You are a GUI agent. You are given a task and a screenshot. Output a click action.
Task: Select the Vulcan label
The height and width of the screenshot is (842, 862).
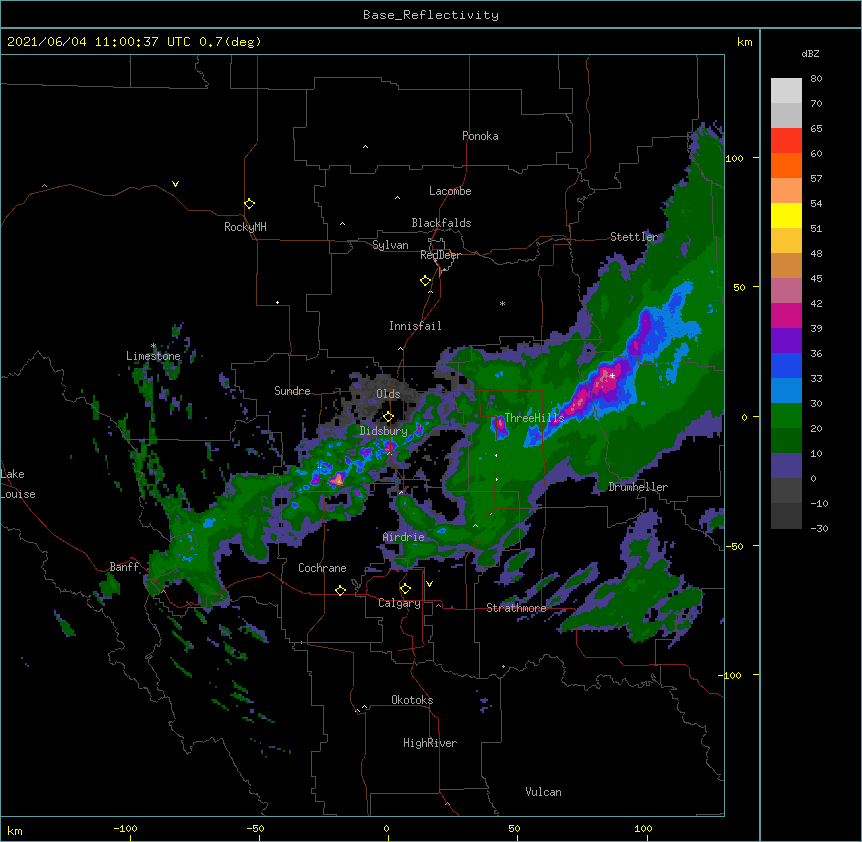[x=543, y=791]
